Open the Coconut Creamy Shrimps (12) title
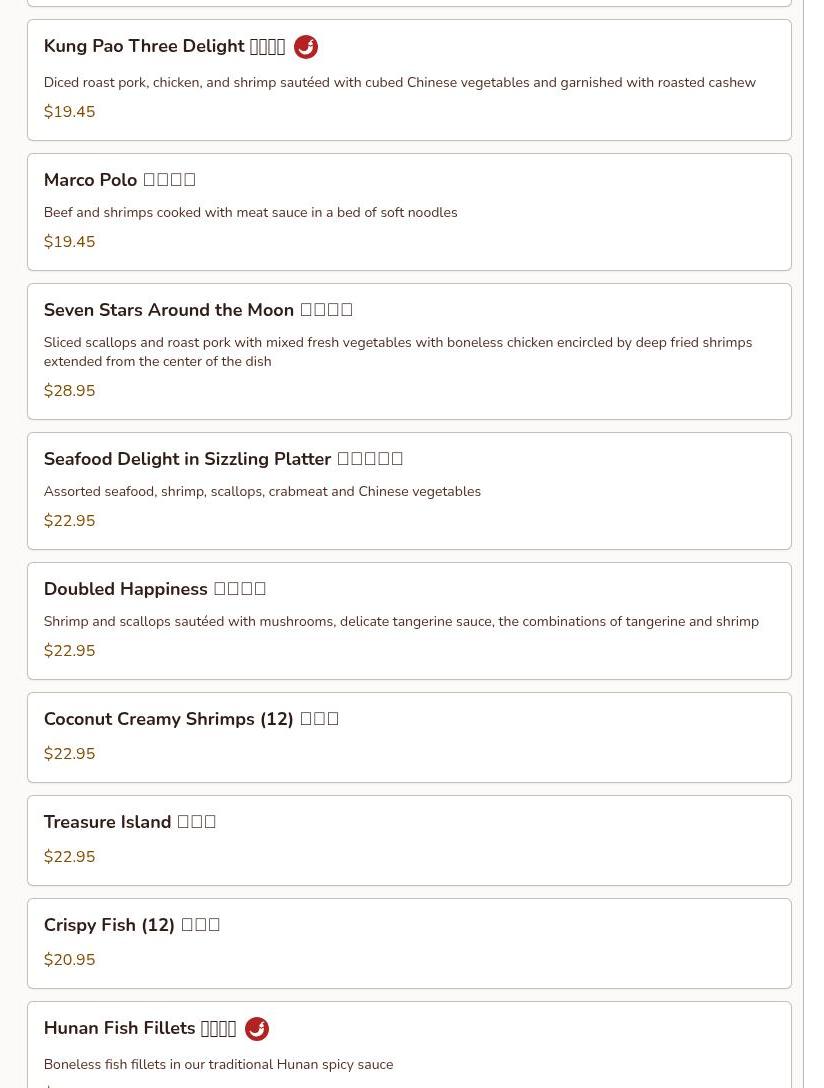Screen dimensions: 824x1088 pyautogui.click(x=191, y=719)
